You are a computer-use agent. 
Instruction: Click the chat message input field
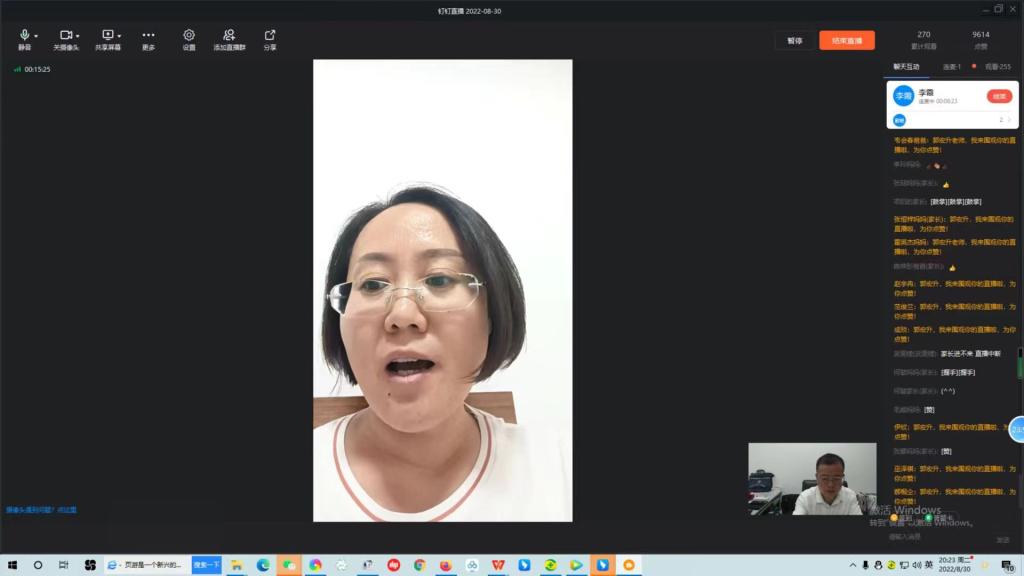940,537
